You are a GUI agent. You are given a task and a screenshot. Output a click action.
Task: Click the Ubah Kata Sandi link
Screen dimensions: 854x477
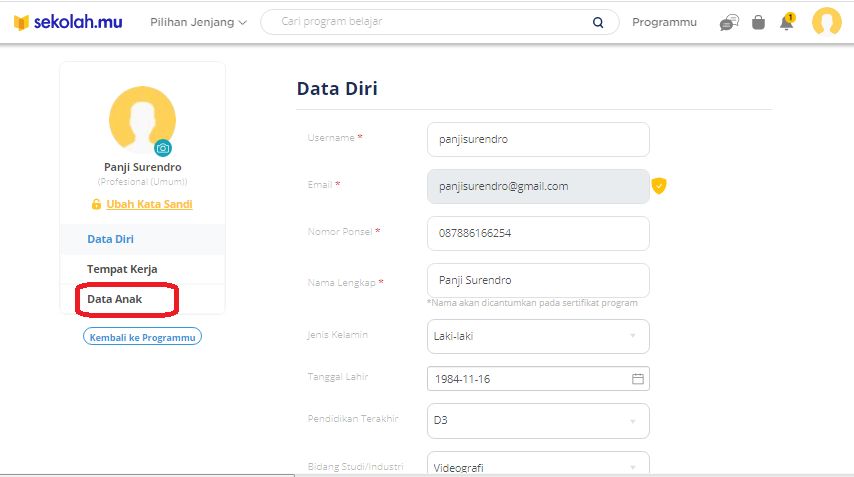tap(149, 204)
